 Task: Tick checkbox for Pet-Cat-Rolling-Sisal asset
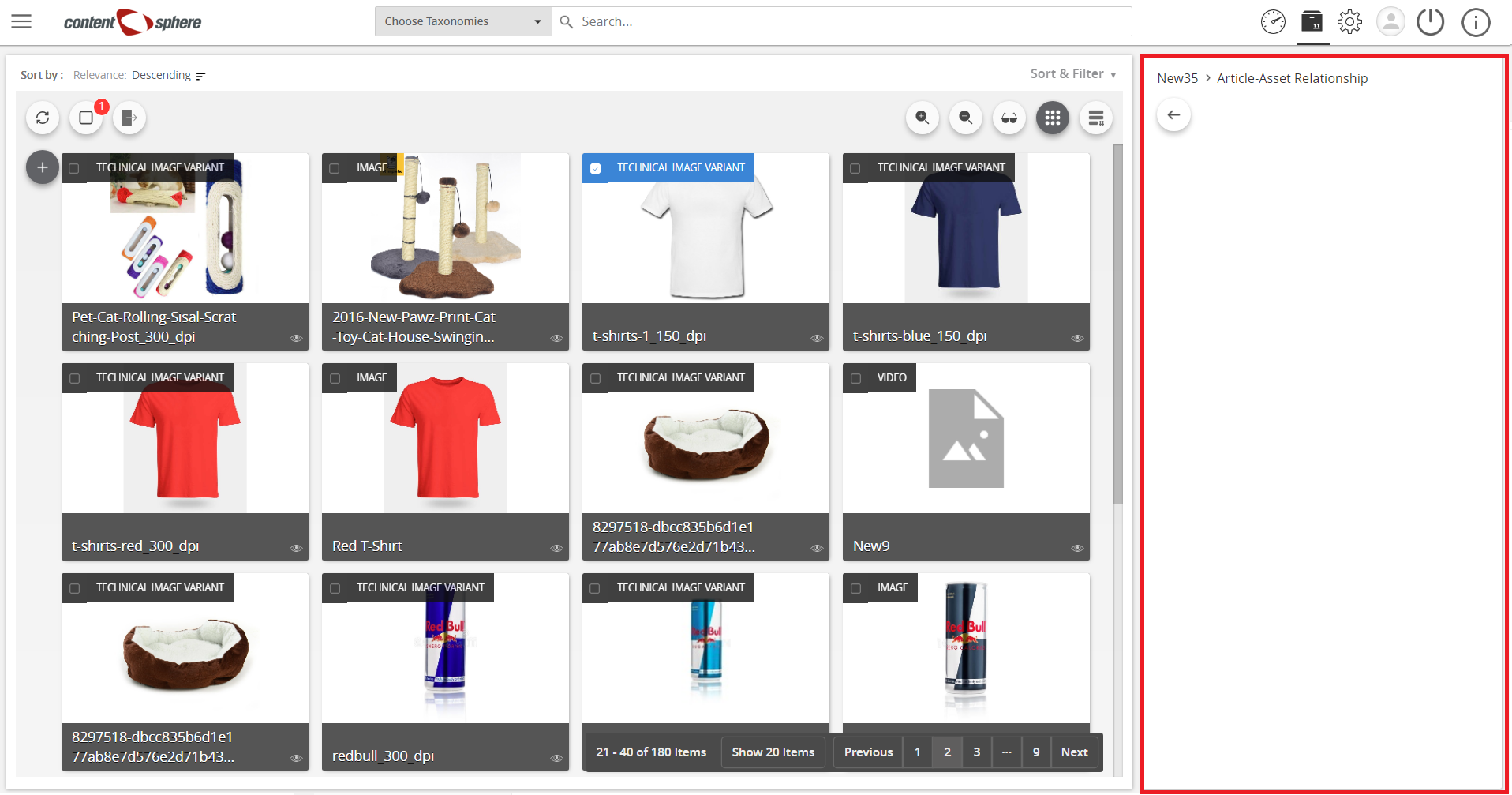pyautogui.click(x=74, y=168)
